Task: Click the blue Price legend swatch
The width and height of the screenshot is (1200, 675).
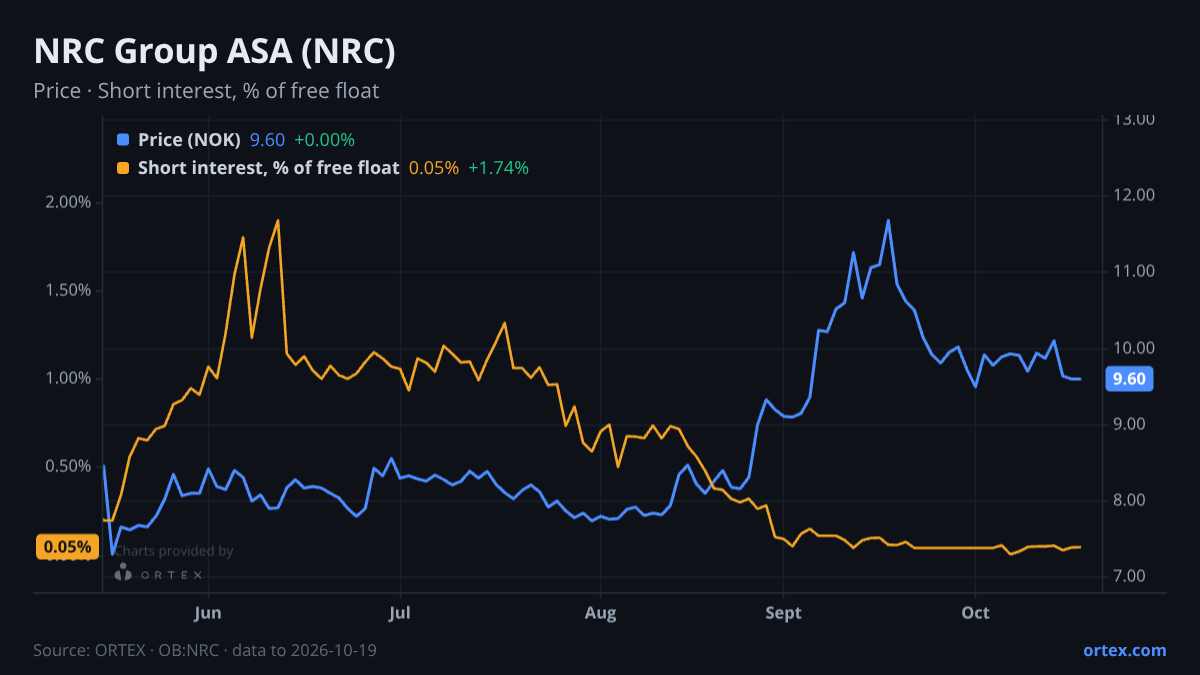Action: [x=123, y=140]
